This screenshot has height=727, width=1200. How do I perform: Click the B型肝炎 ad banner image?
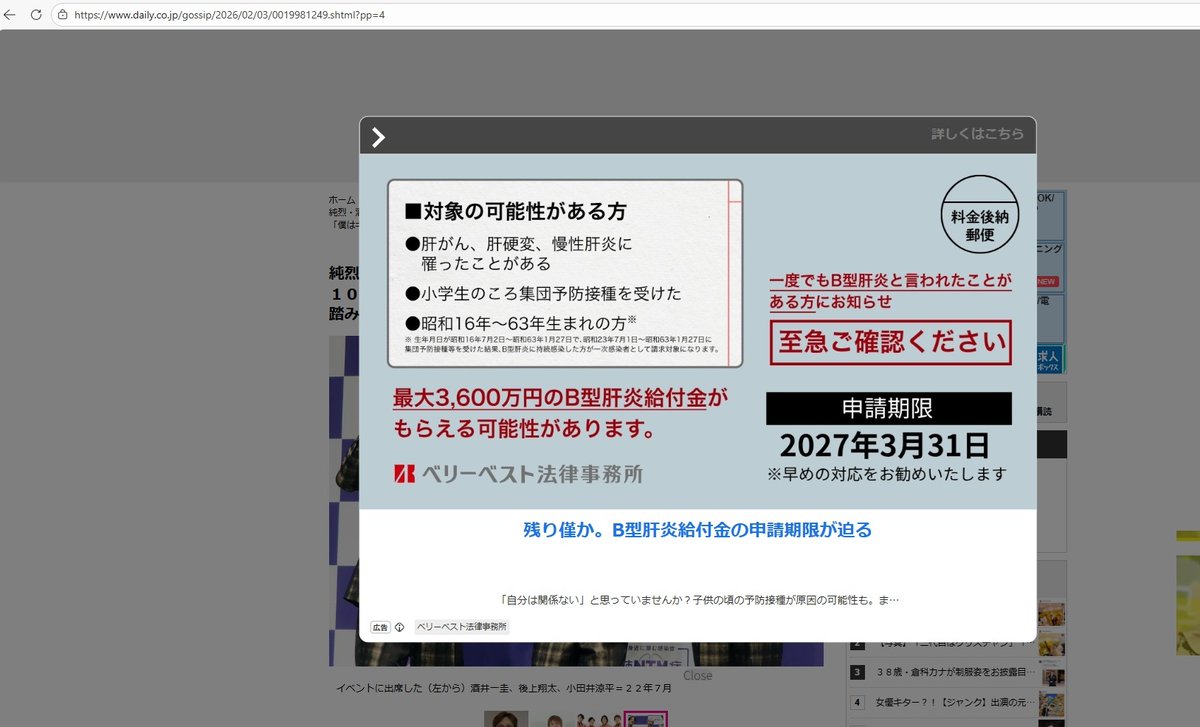698,332
